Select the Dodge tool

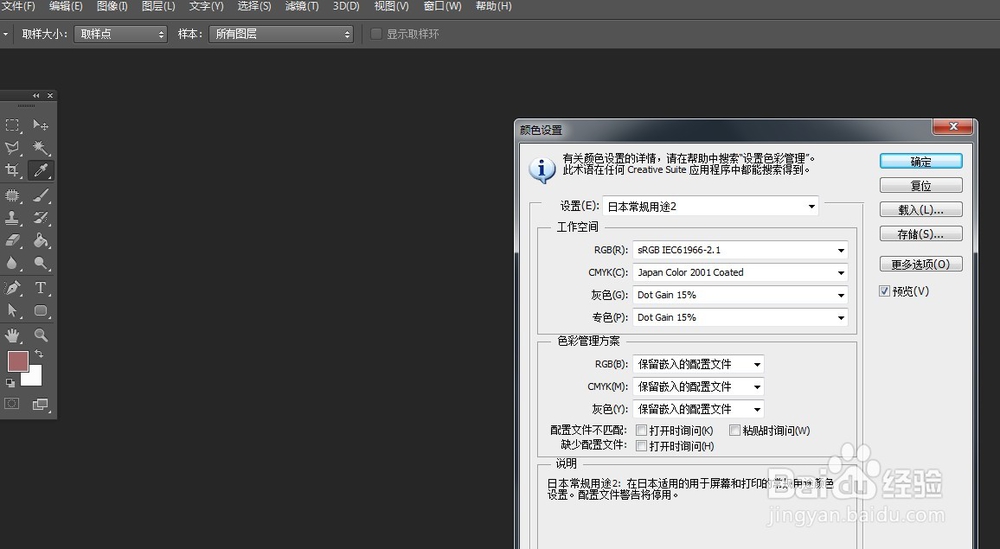tap(40, 263)
